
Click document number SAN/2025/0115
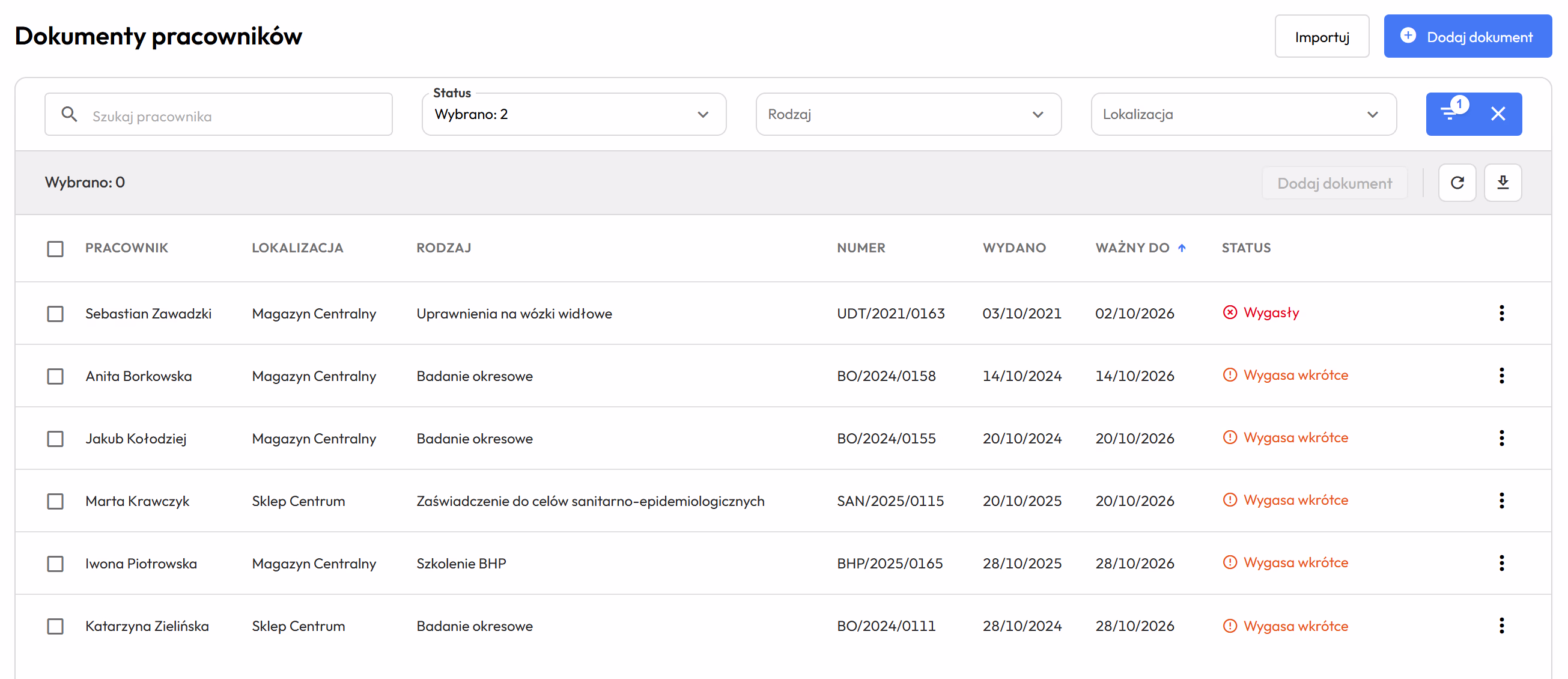tap(890, 501)
